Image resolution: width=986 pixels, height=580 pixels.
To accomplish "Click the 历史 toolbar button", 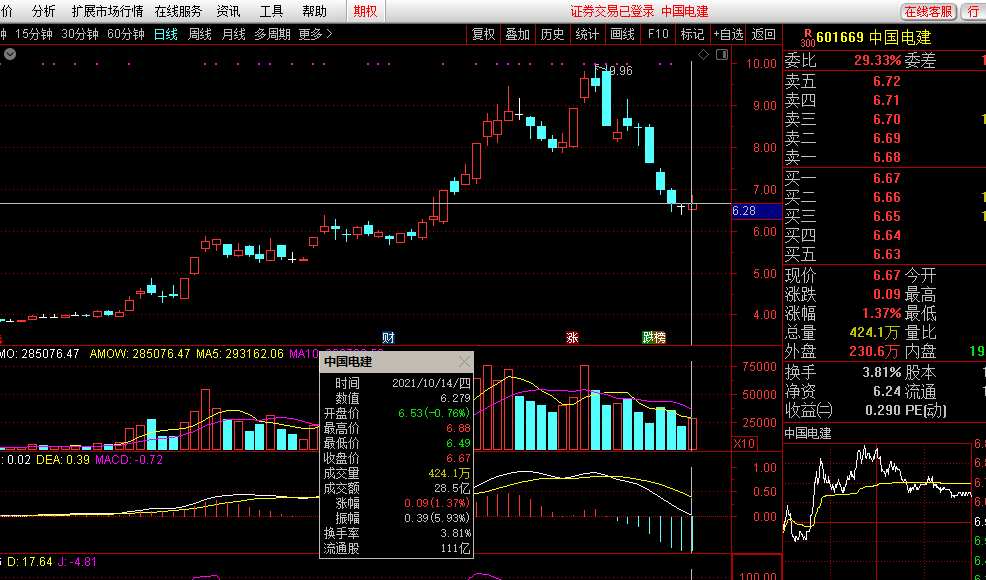I will [x=553, y=34].
